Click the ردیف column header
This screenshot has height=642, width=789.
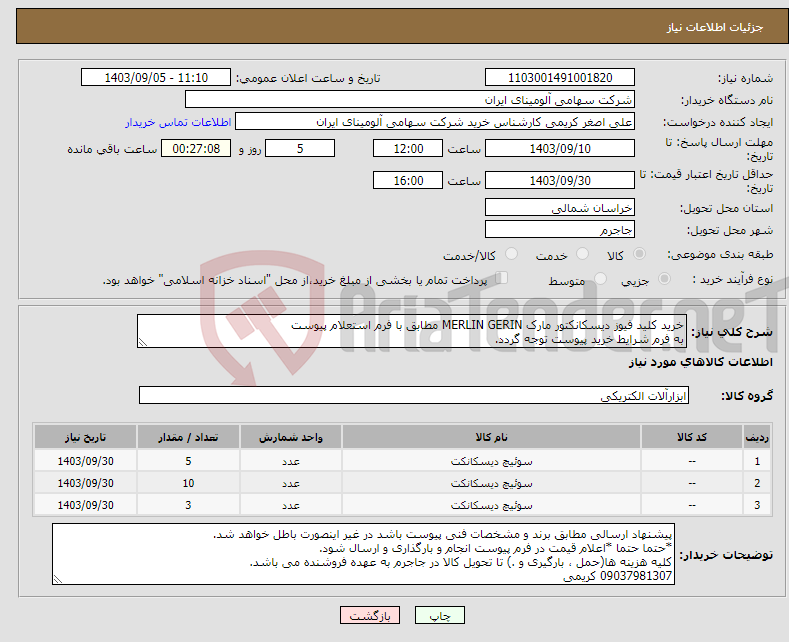757,437
